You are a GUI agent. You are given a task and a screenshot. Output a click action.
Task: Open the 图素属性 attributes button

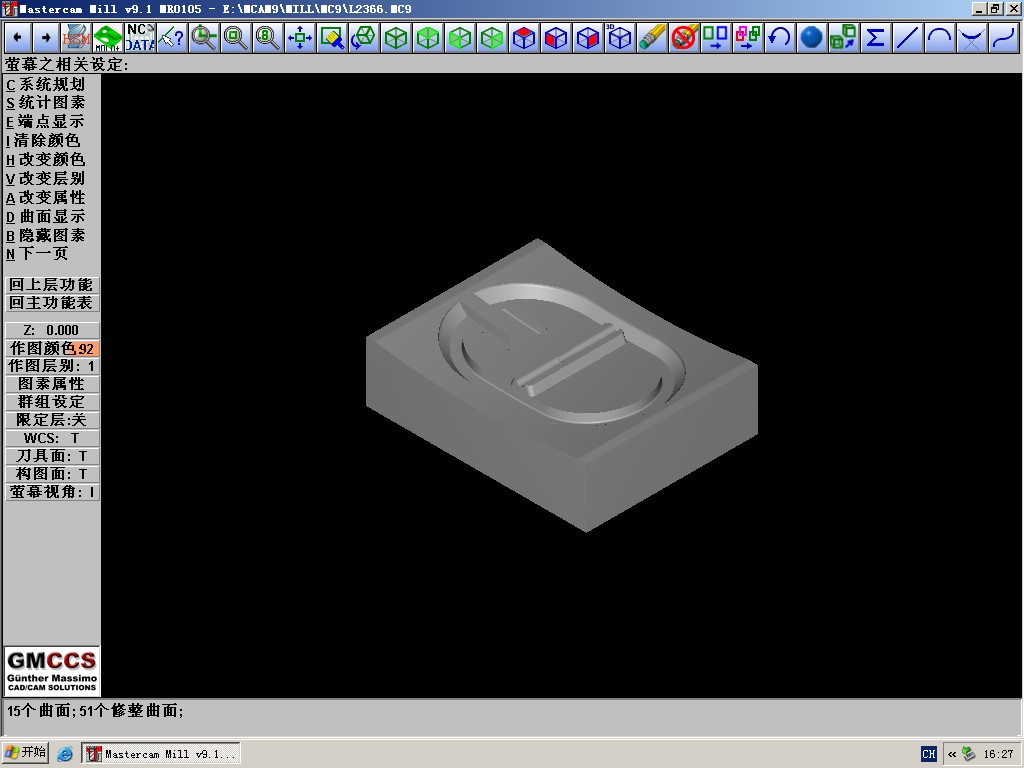(x=52, y=384)
